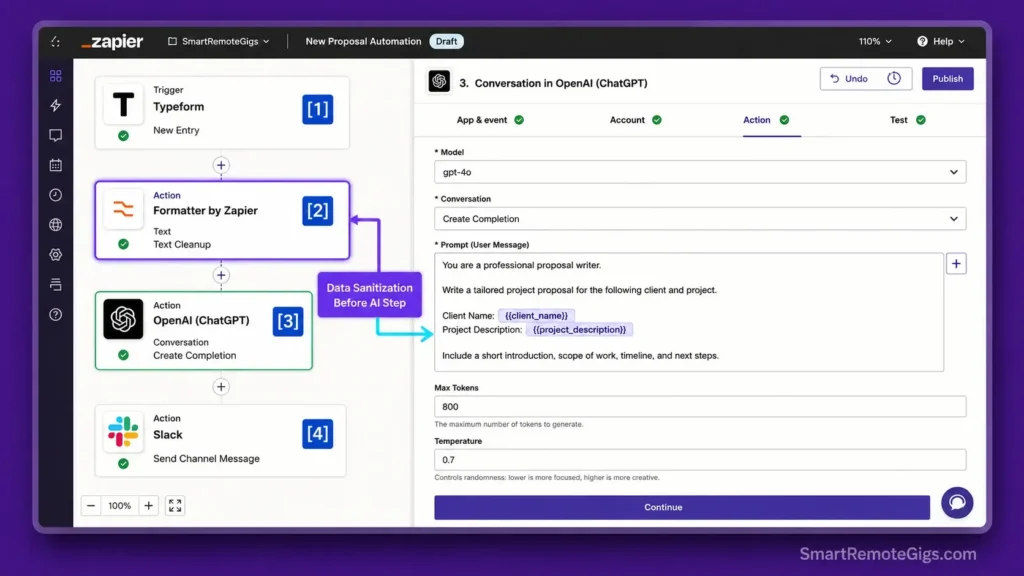Screen dimensions: 1024x576
Task: Zoom in the canvas with plus button
Action: (x=149, y=505)
